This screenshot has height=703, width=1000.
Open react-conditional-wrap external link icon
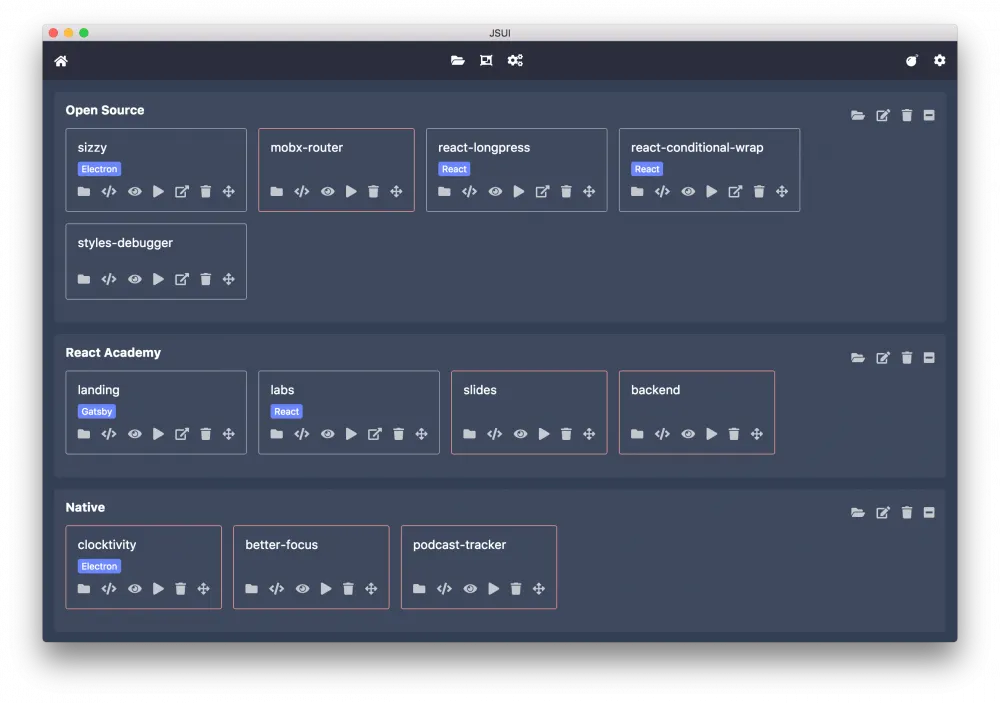[x=735, y=192]
